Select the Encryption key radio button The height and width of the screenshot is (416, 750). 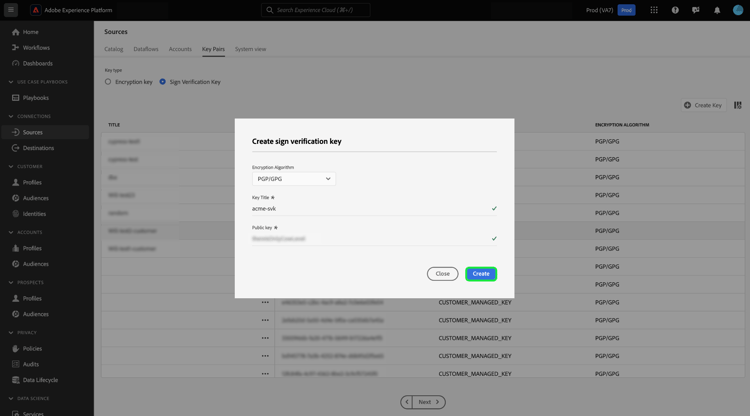[108, 82]
